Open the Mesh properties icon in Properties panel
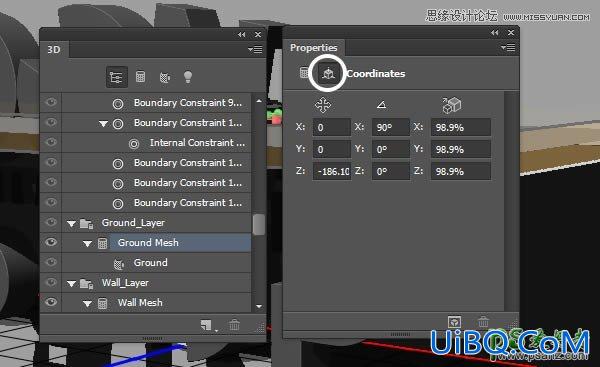 pyautogui.click(x=304, y=72)
